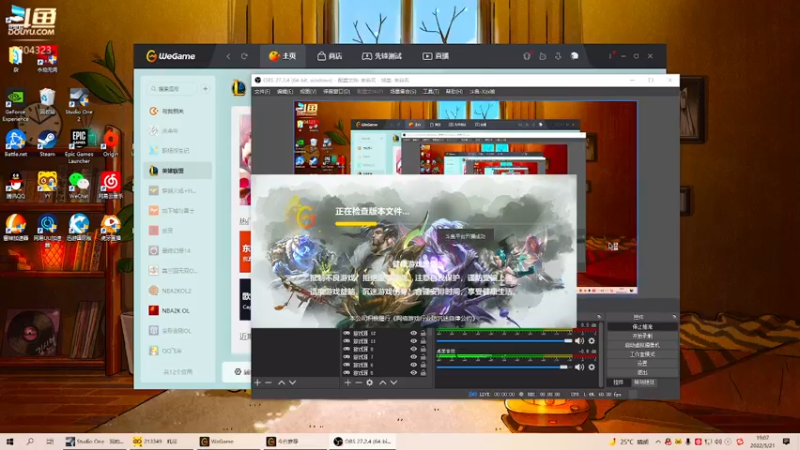Move selected source up in OBS
Image resolution: width=800 pixels, height=450 pixels.
(383, 382)
